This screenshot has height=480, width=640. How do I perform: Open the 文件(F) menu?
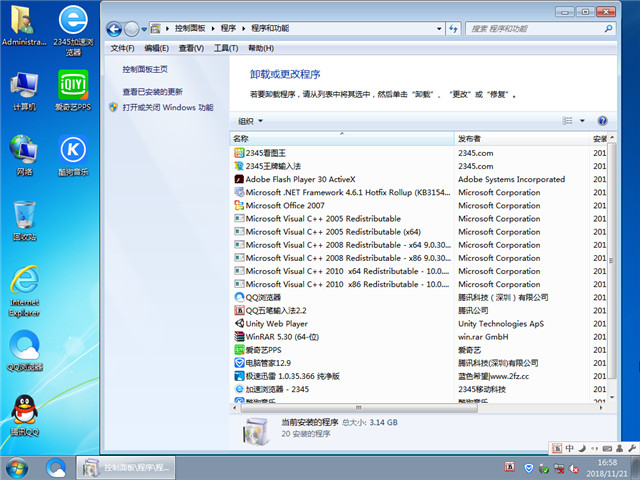(122, 48)
